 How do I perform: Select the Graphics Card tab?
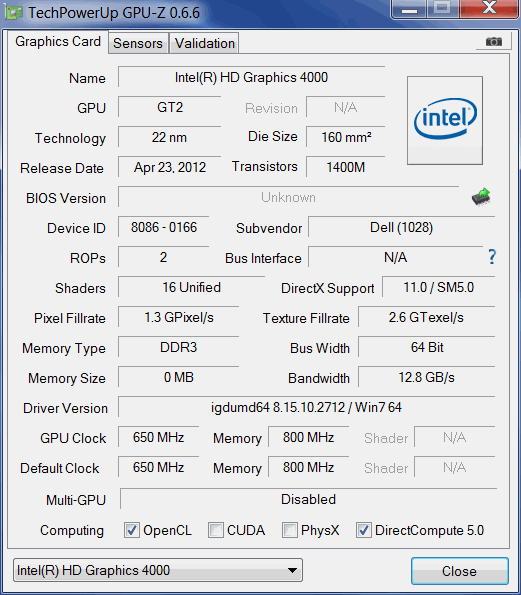[58, 41]
